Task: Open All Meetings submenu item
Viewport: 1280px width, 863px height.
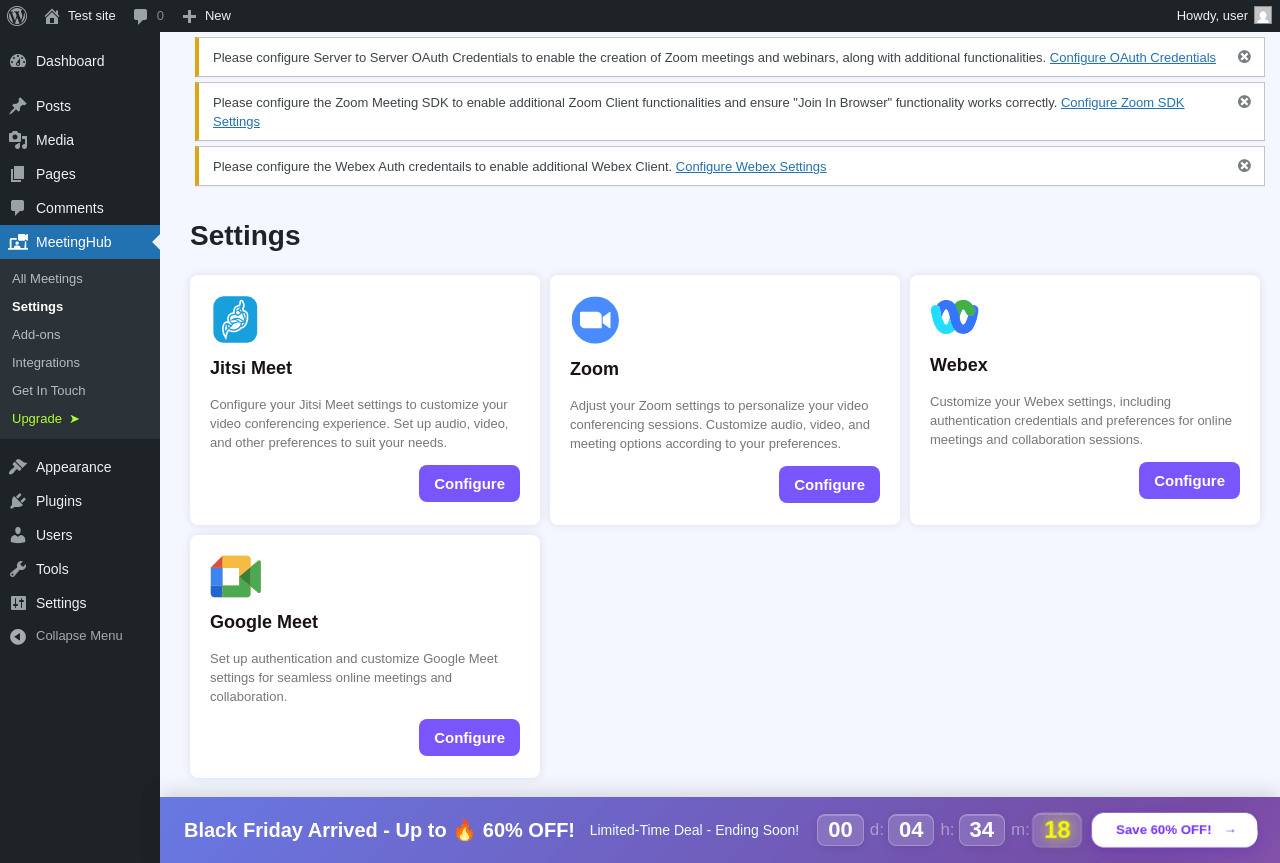Action: (x=47, y=278)
